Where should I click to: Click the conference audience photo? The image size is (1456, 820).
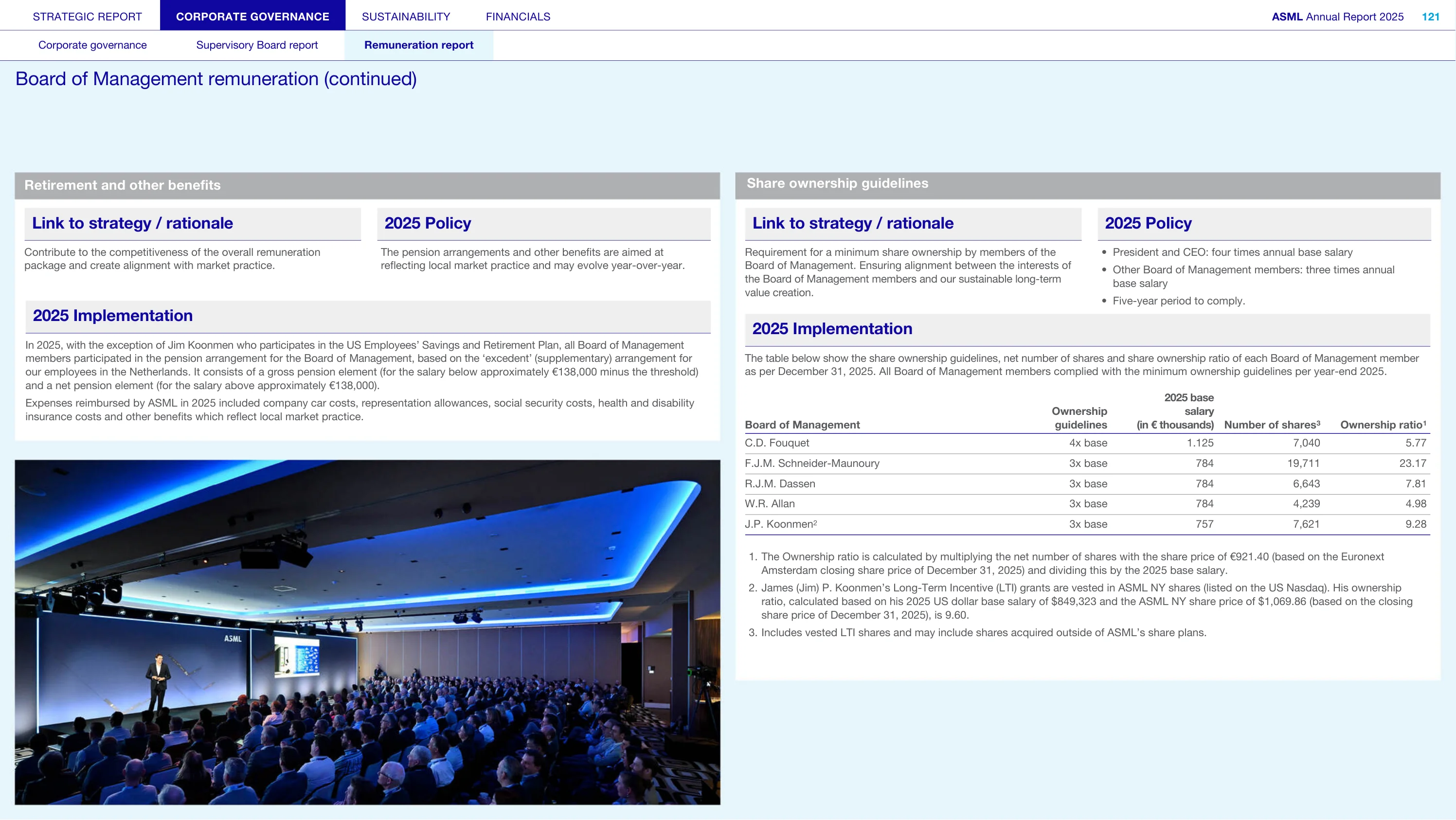(367, 632)
